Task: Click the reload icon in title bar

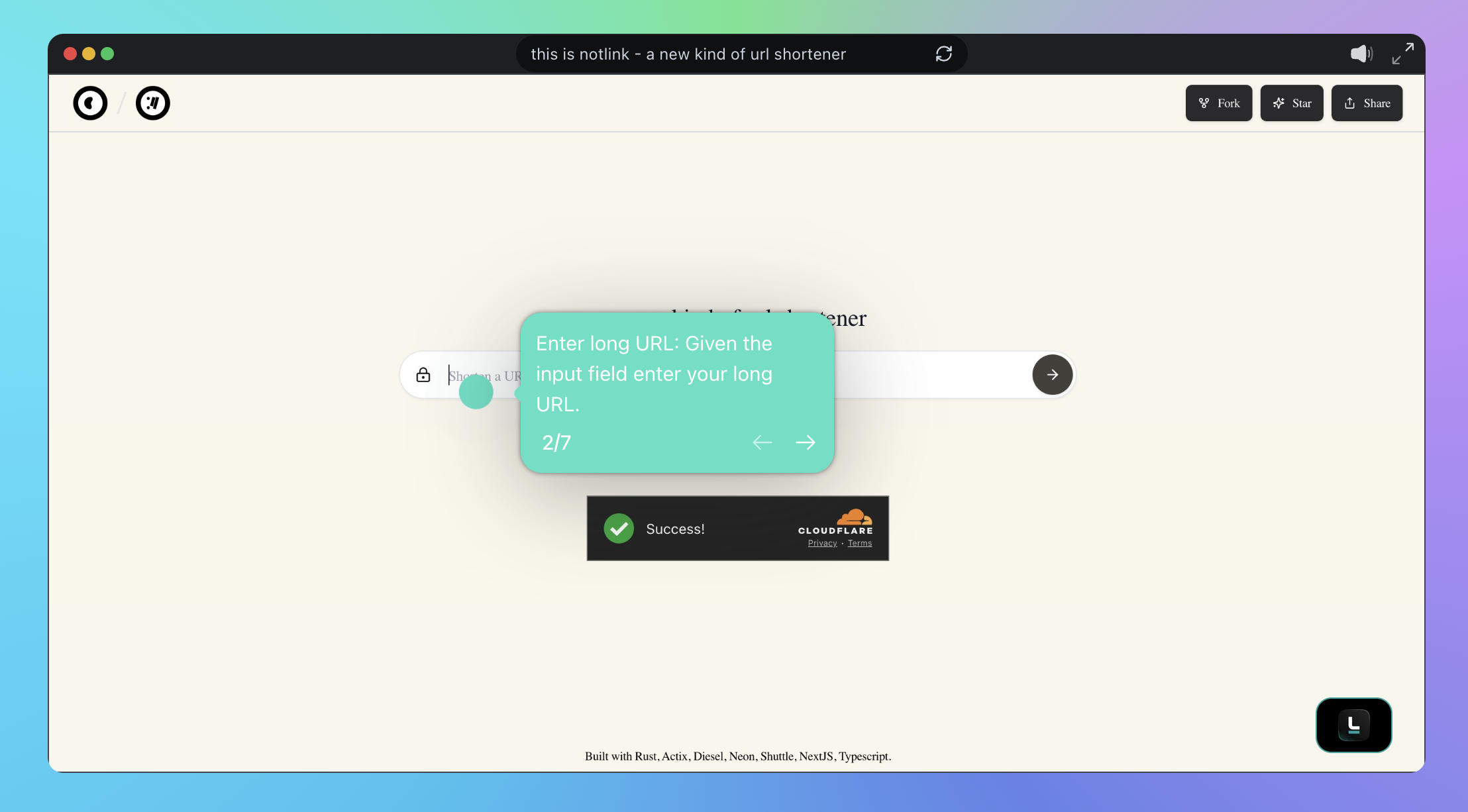Action: point(943,54)
